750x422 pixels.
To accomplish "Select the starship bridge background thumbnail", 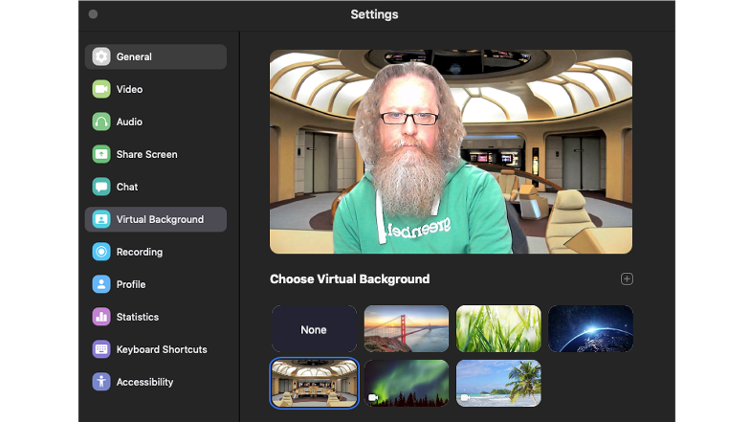I will coord(314,383).
